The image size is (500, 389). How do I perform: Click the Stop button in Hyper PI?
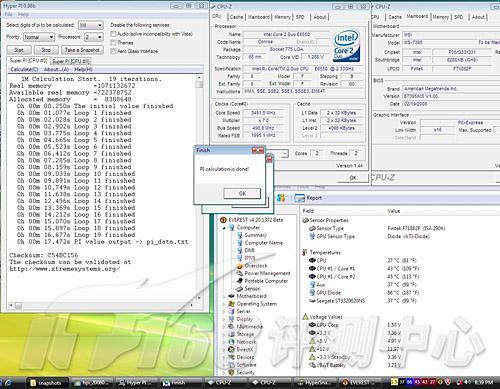[46, 50]
